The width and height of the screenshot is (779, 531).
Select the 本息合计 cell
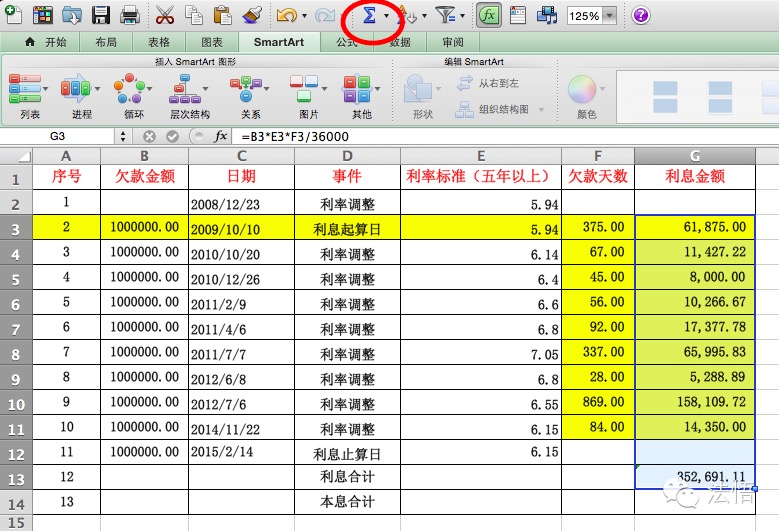(x=347, y=502)
